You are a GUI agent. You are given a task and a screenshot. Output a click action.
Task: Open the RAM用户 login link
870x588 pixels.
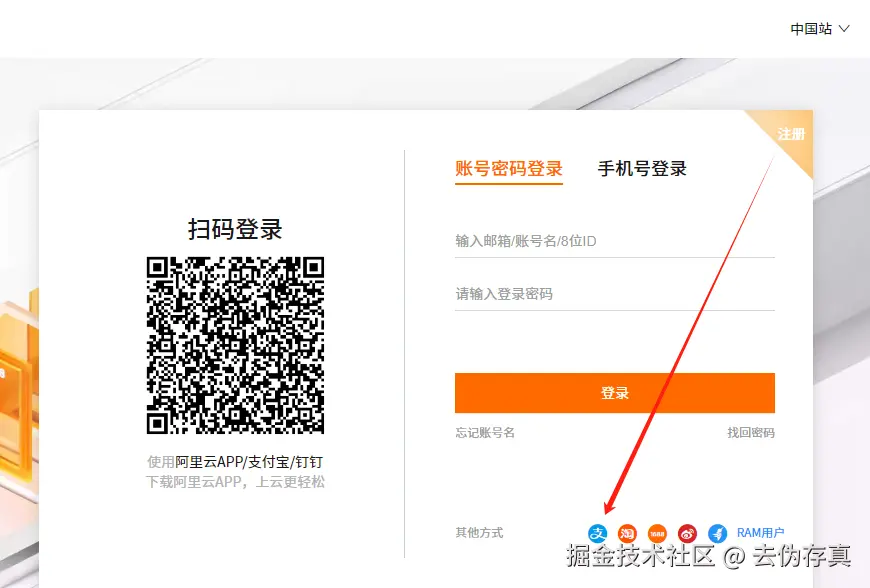tap(760, 533)
